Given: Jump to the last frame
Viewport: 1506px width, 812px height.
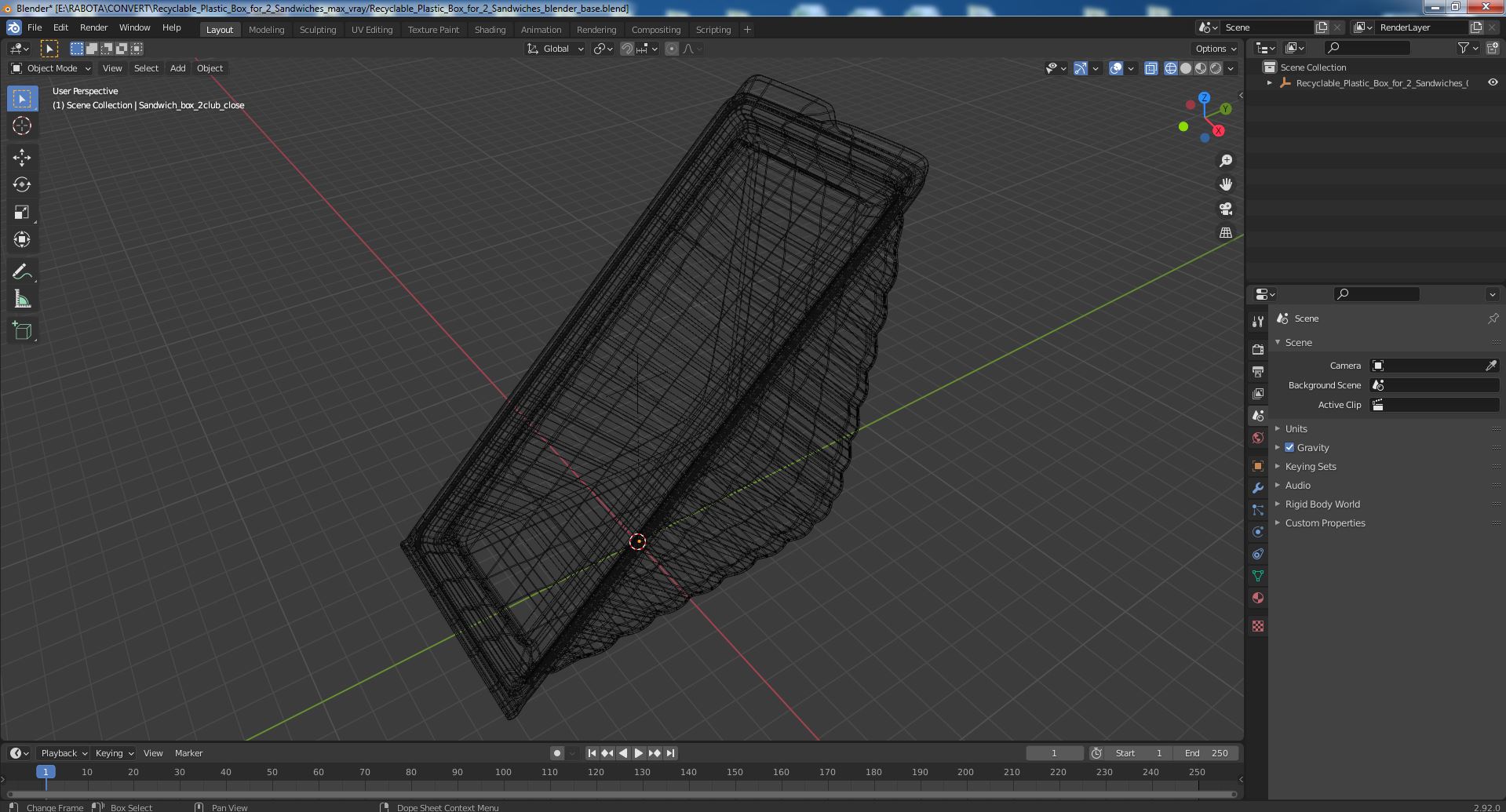Looking at the screenshot, I should pyautogui.click(x=670, y=753).
